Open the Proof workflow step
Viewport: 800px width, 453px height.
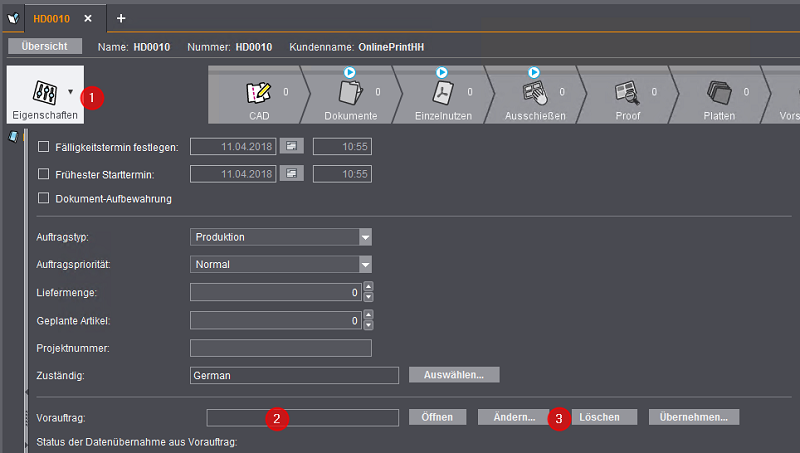click(x=628, y=93)
